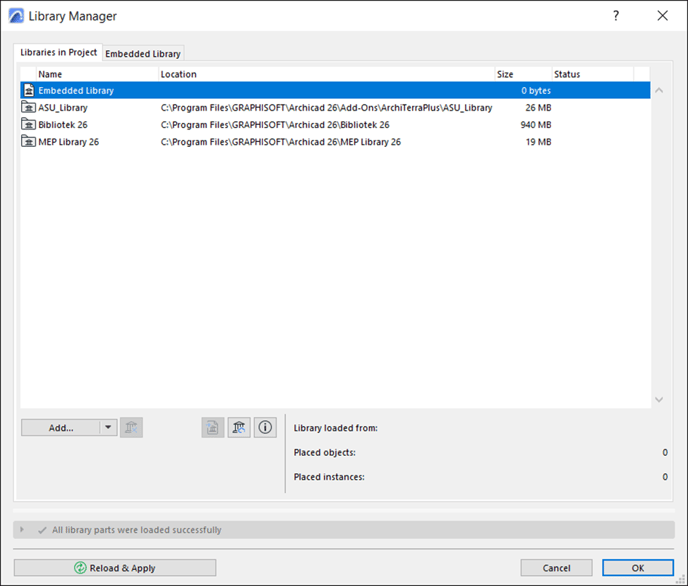
Task: Click the MEP Library 26 location path
Action: pyautogui.click(x=281, y=142)
